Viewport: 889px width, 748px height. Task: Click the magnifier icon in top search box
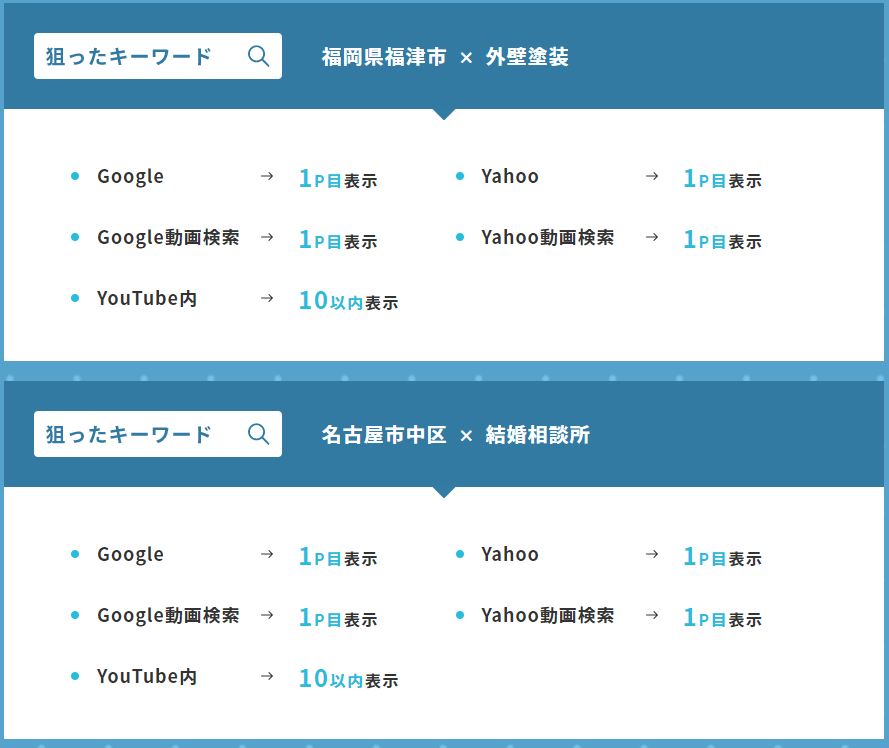259,56
